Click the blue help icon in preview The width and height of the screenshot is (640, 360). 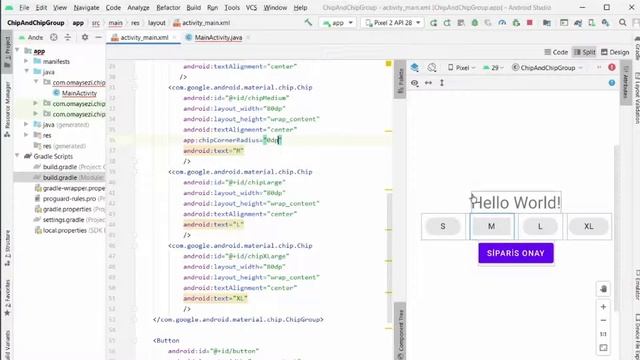point(611,83)
